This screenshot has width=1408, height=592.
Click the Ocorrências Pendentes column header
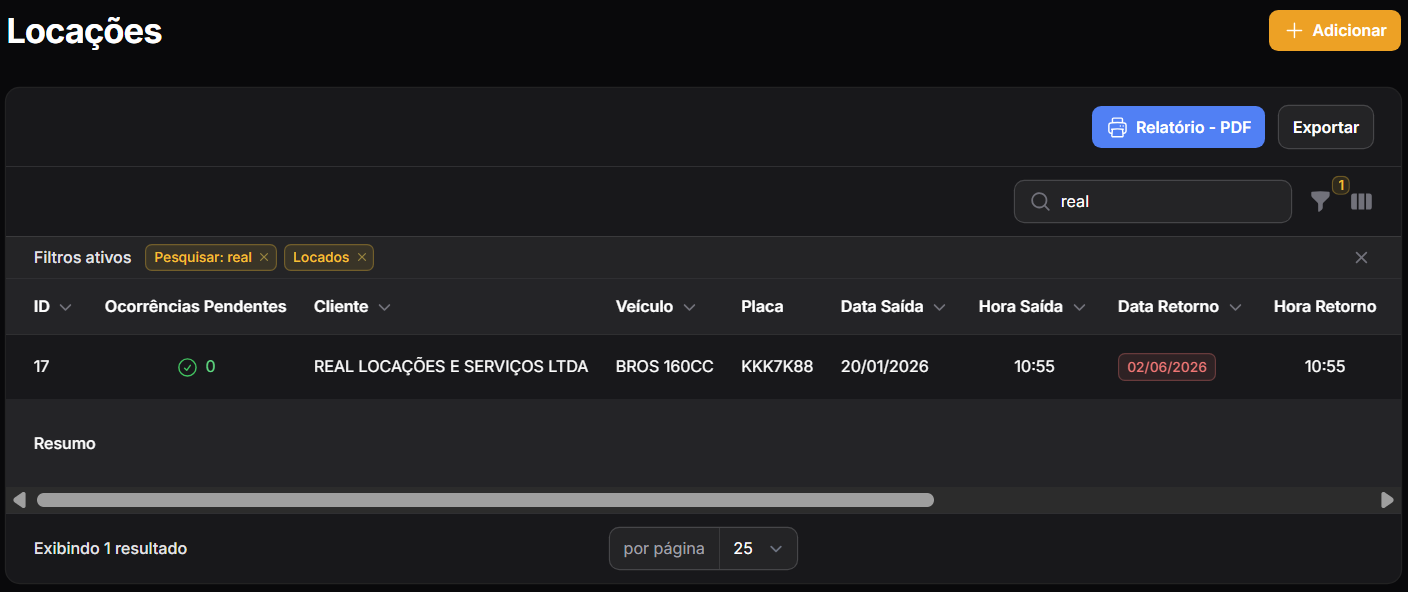tap(196, 307)
